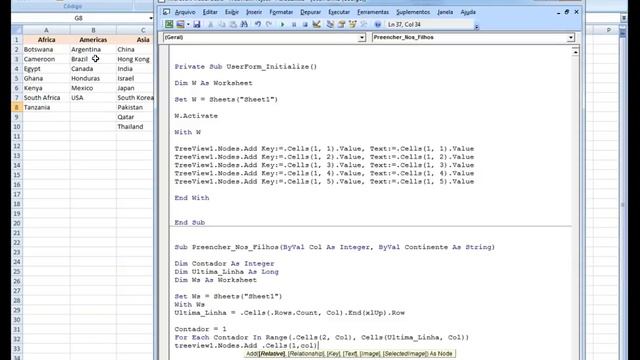Open the Insert UserForm dropdown arrow
Screen dimensions: 640x360
[x=188, y=24]
